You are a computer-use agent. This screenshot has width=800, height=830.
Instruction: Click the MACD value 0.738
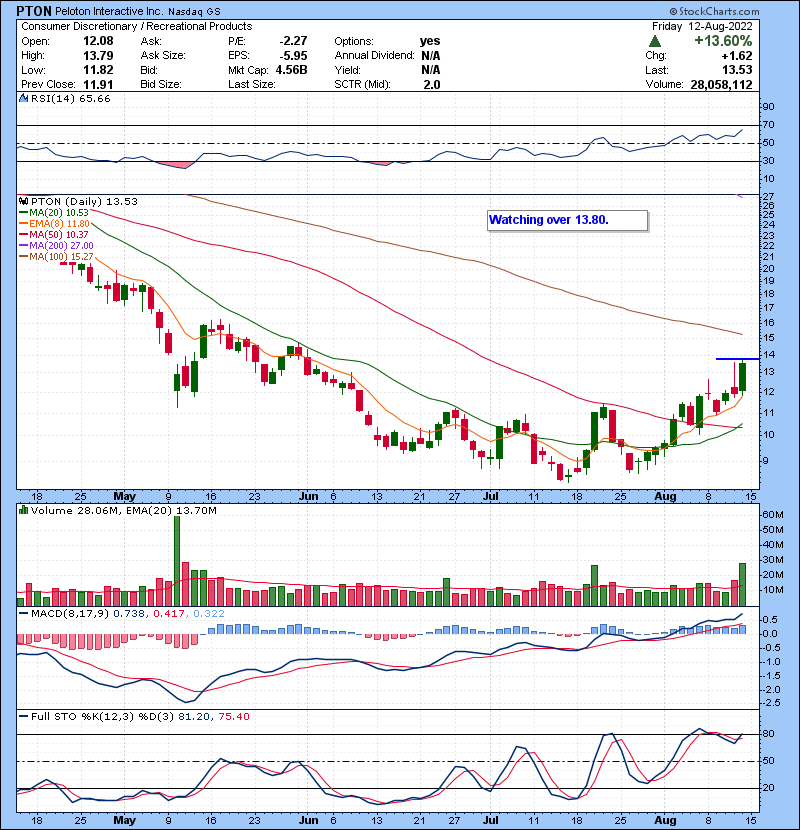coord(129,614)
